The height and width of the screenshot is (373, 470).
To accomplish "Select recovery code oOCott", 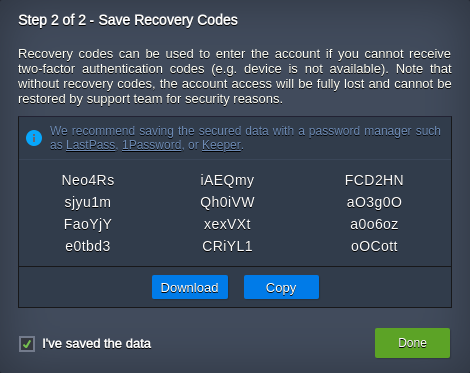I will [x=374, y=246].
